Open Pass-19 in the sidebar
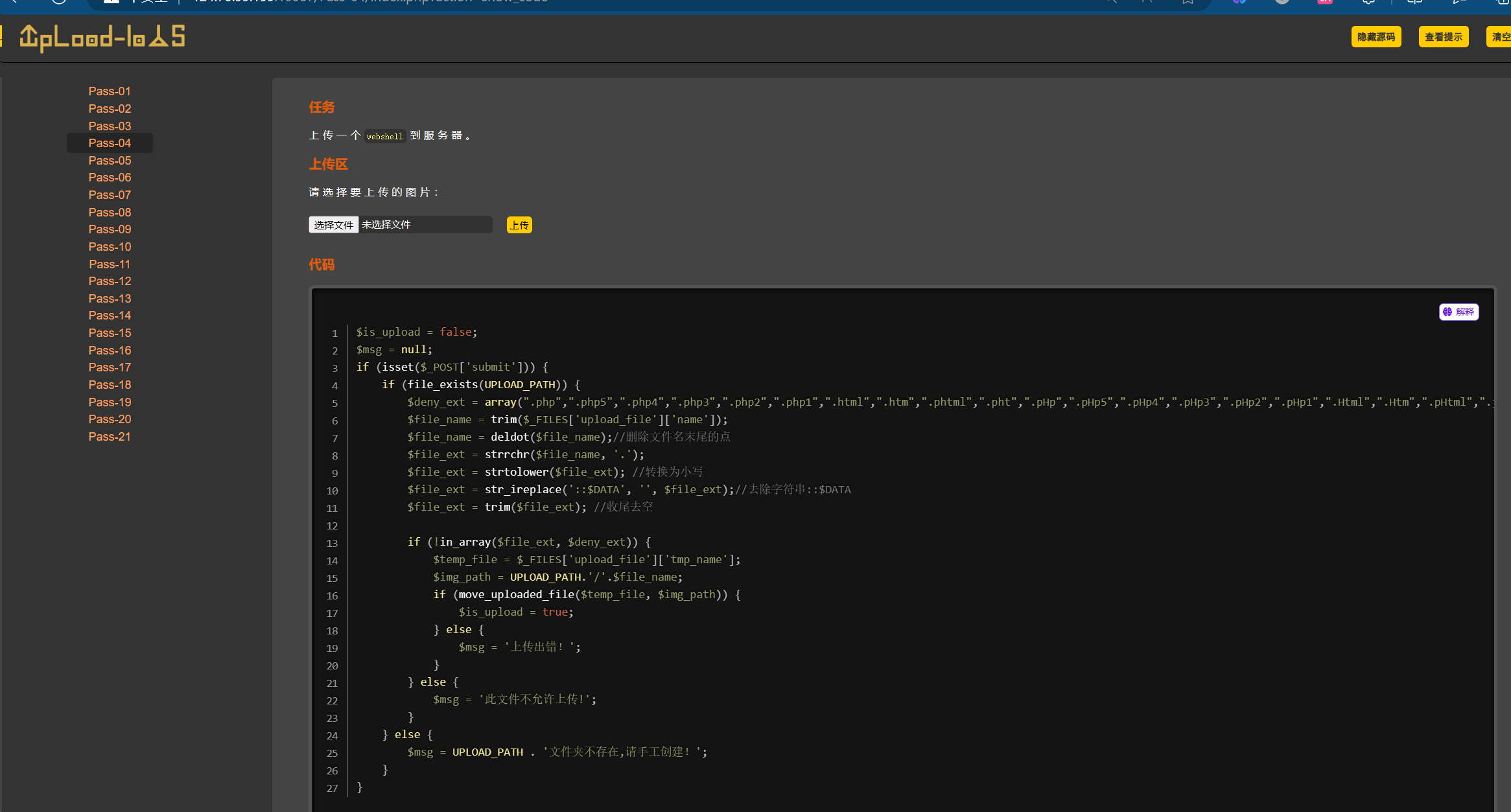This screenshot has width=1511, height=812. [x=110, y=402]
